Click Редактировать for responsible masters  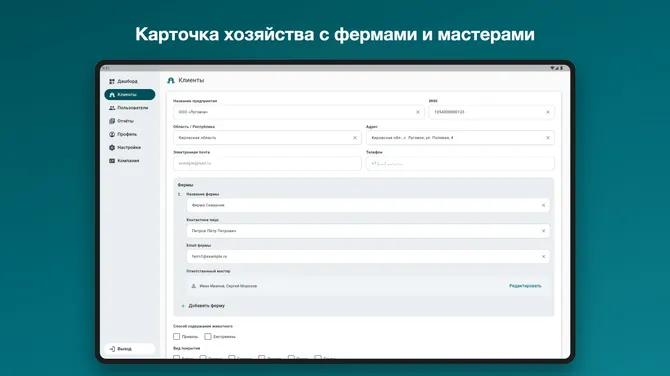pyautogui.click(x=525, y=286)
